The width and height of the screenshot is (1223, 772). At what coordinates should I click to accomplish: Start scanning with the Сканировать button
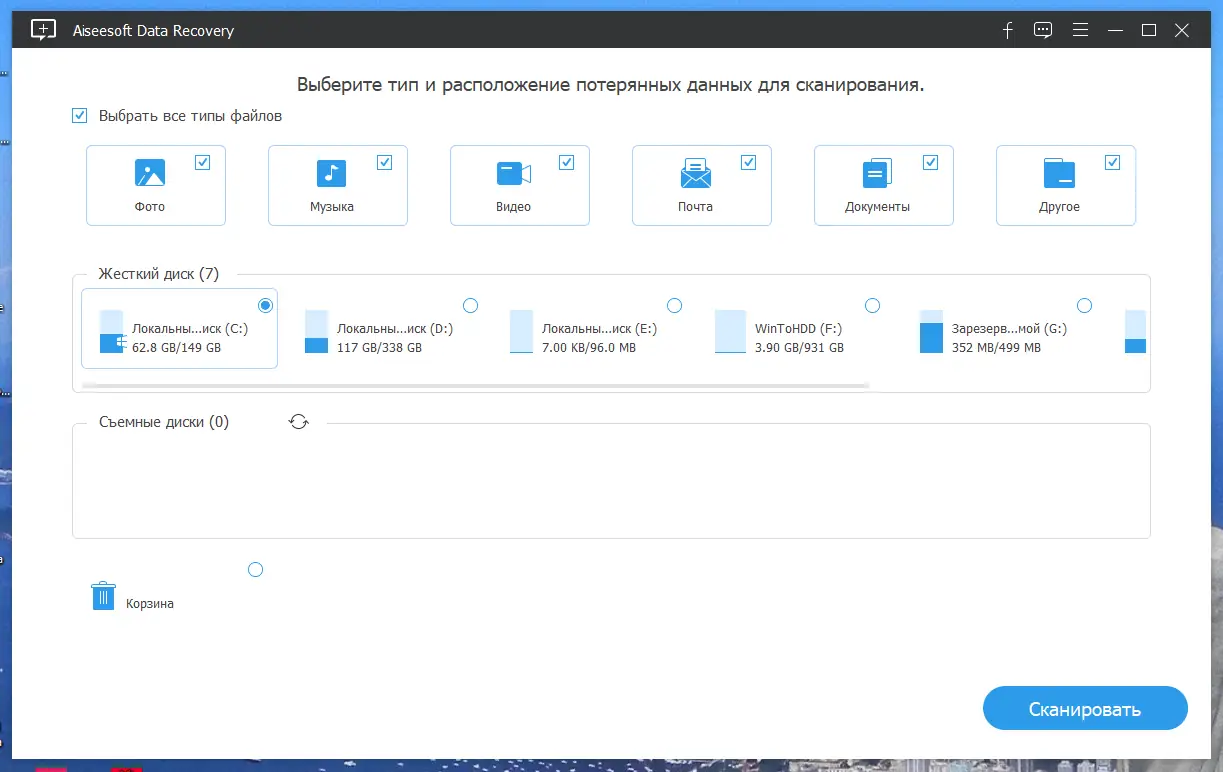[1085, 709]
